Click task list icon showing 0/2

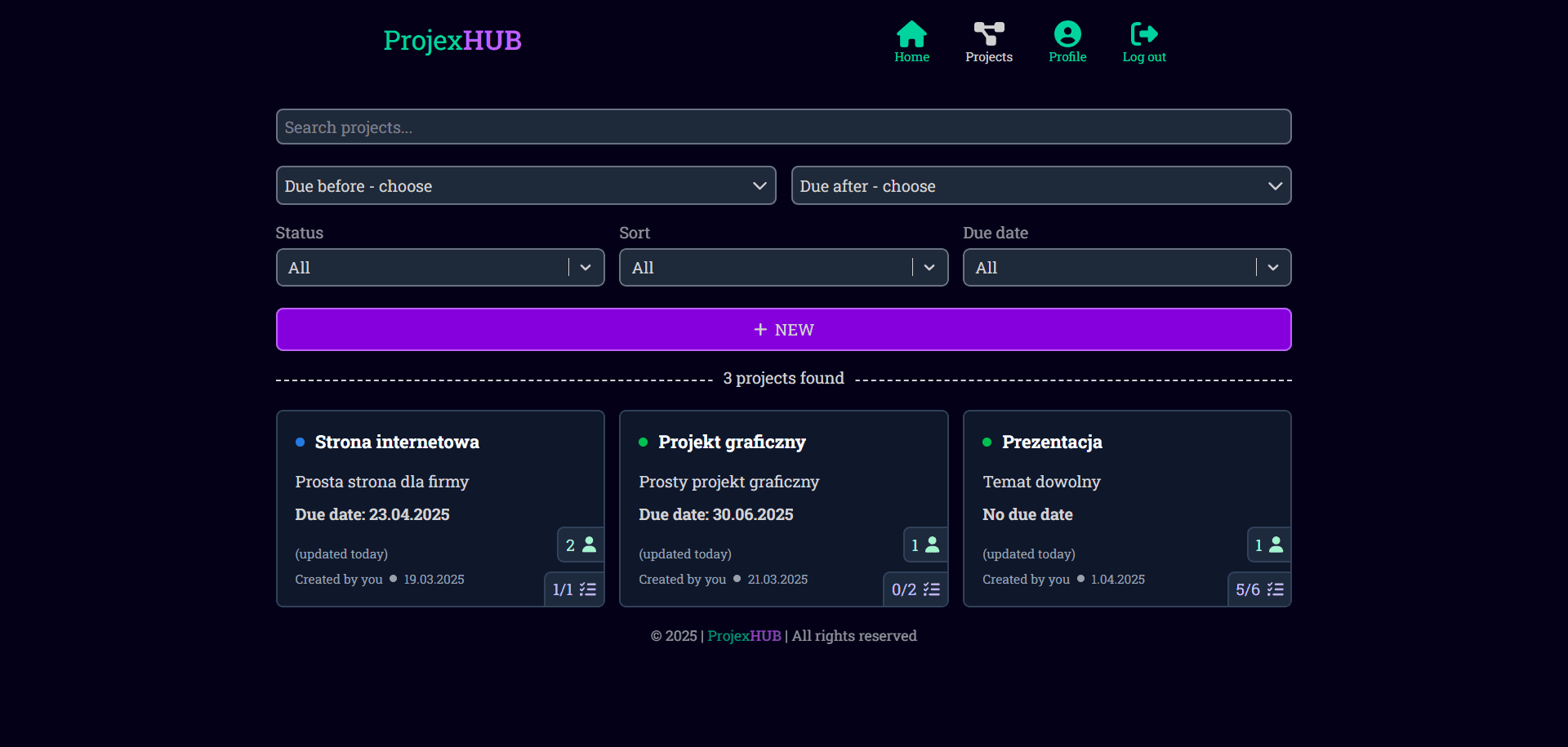tap(932, 589)
